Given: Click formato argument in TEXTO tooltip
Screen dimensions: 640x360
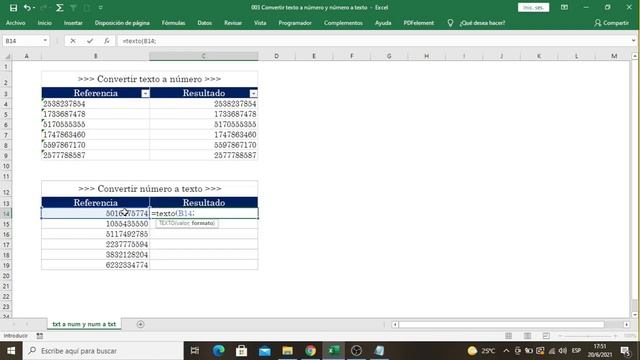Looking at the screenshot, I should pos(202,223).
